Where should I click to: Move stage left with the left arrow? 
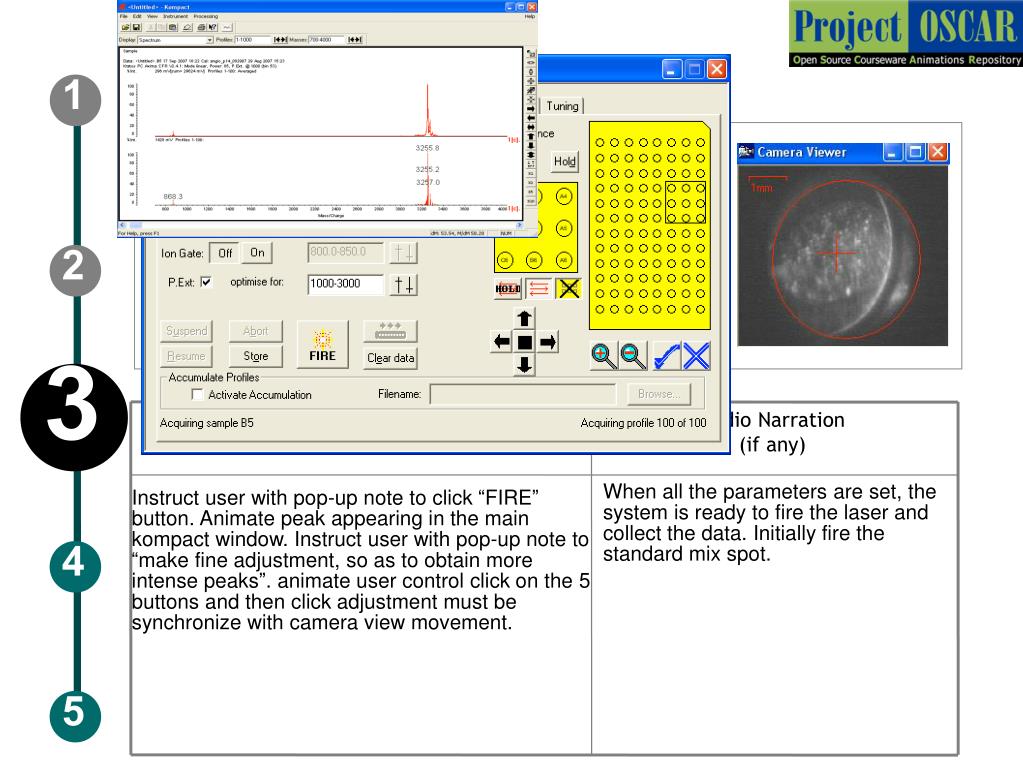pyautogui.click(x=501, y=342)
